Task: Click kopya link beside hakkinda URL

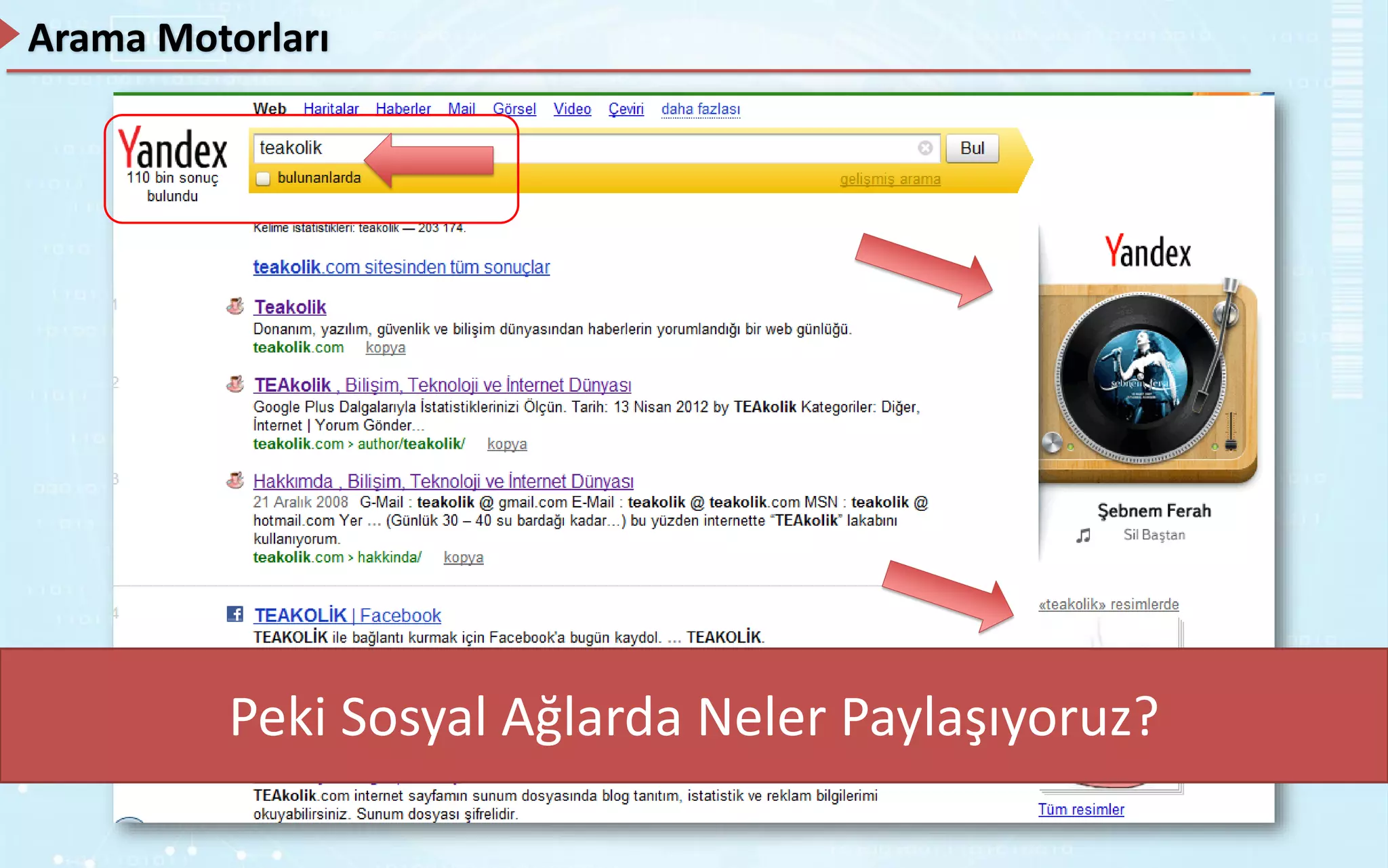Action: point(464,557)
